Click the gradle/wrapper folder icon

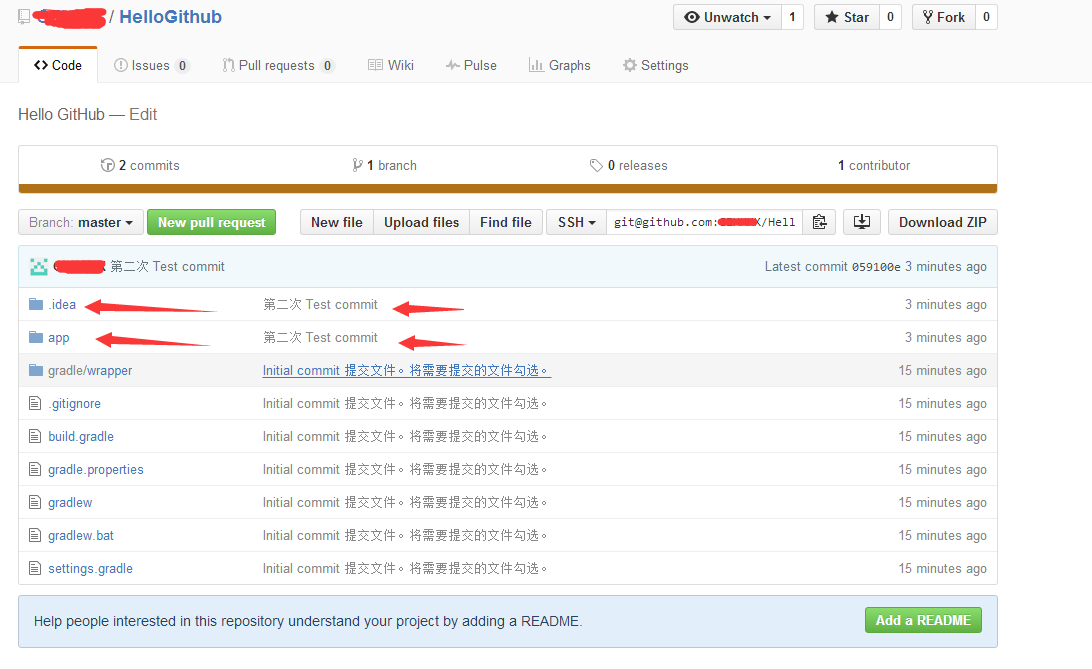pos(36,370)
